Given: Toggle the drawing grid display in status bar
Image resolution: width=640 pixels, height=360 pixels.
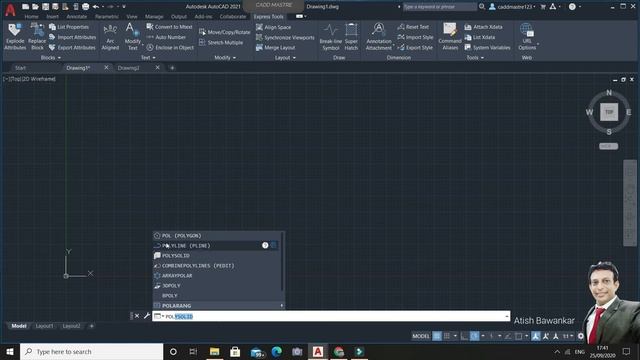Looking at the screenshot, I should pyautogui.click(x=436, y=336).
